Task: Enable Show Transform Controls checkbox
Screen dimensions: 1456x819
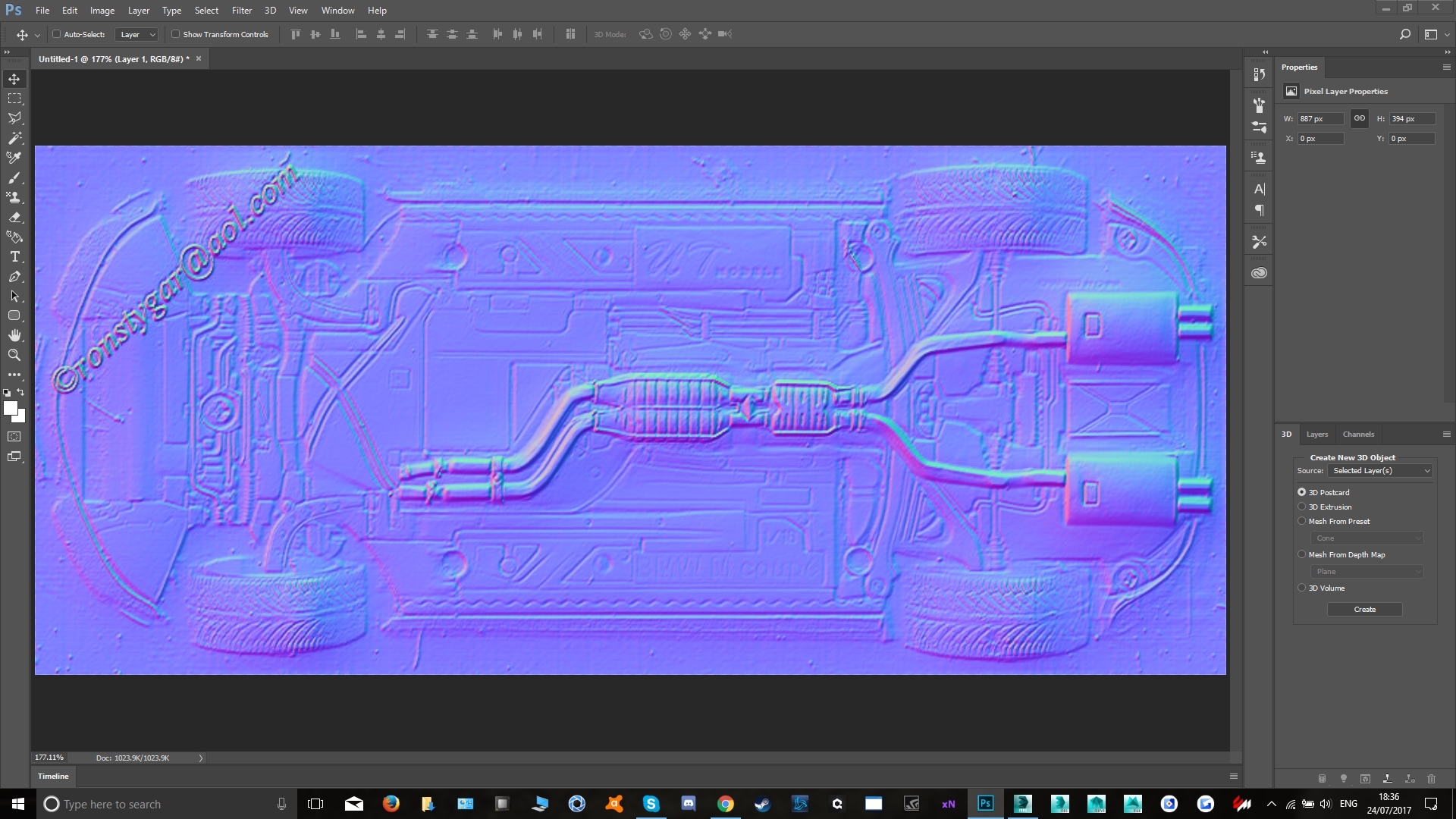Action: (x=175, y=34)
